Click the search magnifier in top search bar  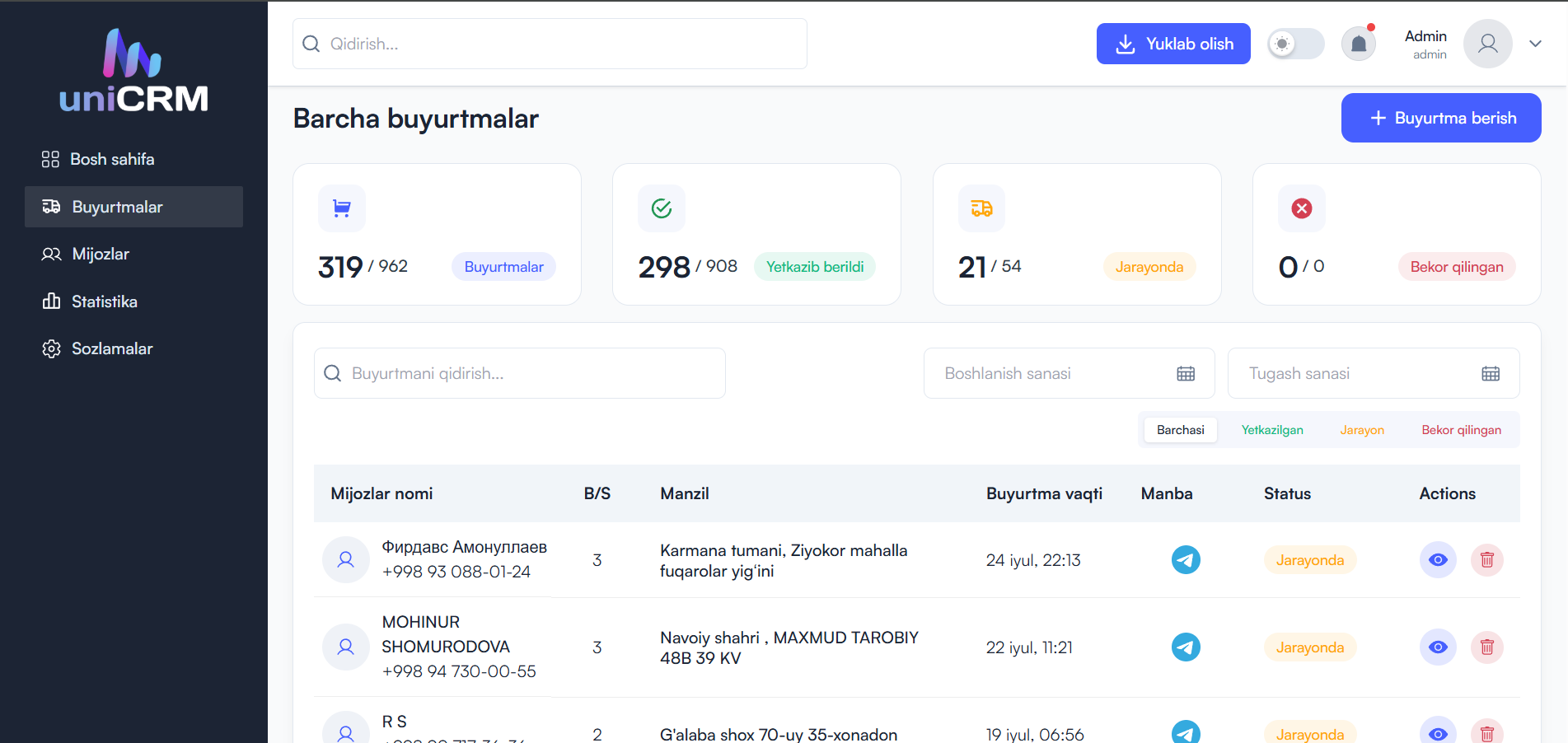pos(311,44)
